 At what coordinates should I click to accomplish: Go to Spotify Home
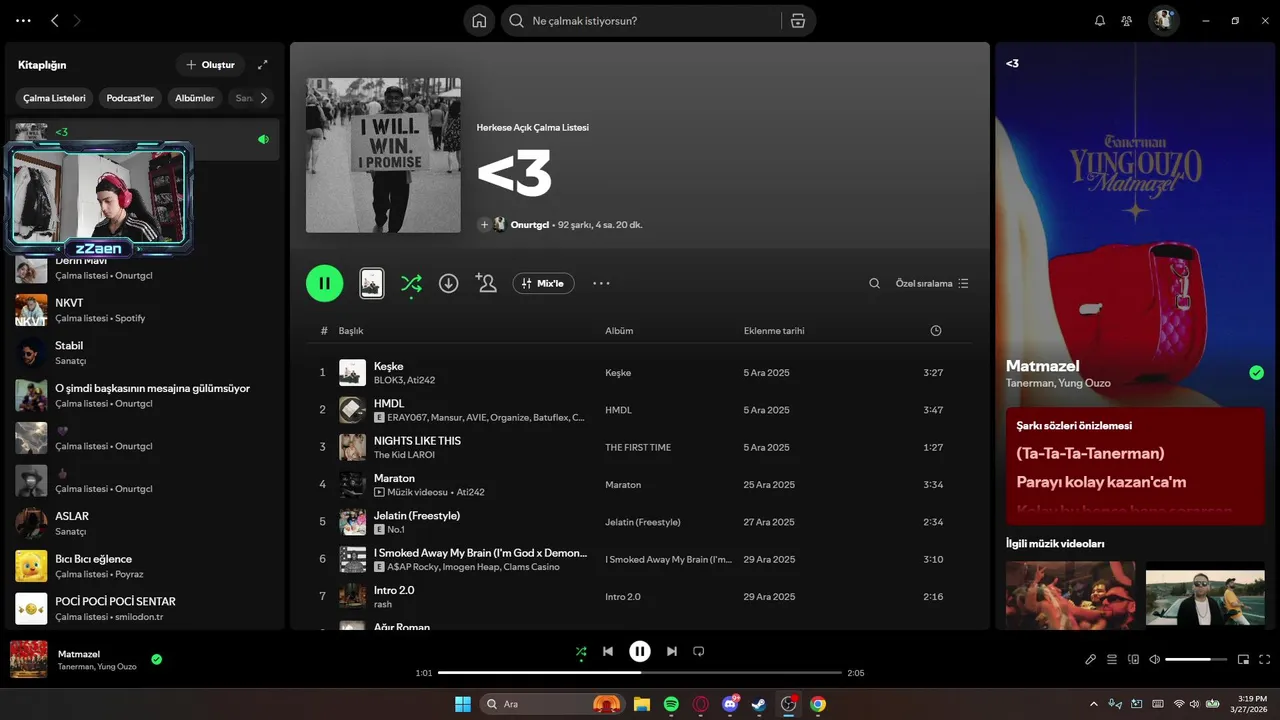(479, 21)
